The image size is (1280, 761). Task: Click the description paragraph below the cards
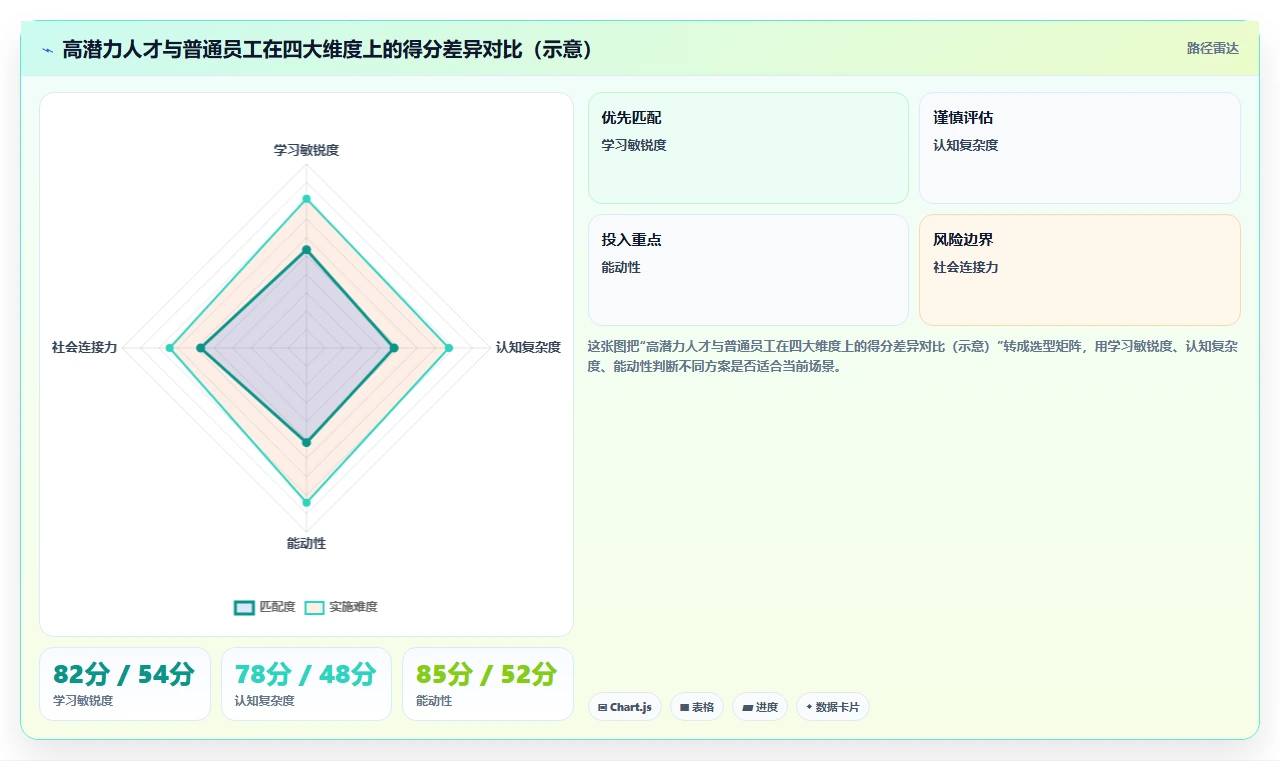coord(914,356)
